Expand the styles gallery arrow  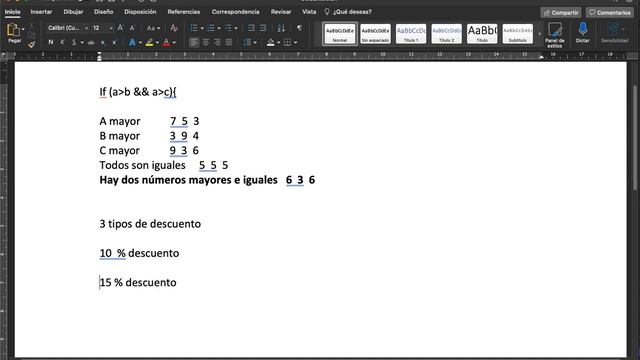(539, 34)
